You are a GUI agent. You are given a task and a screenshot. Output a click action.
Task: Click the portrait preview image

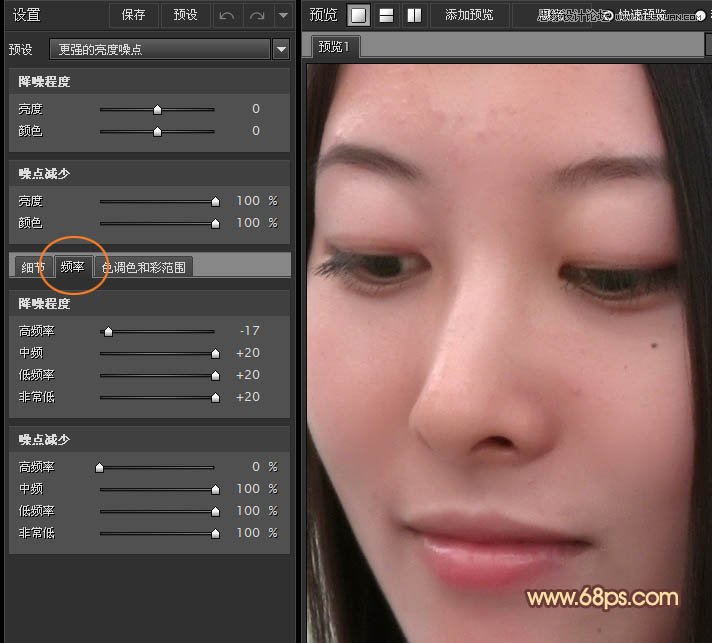pos(509,353)
